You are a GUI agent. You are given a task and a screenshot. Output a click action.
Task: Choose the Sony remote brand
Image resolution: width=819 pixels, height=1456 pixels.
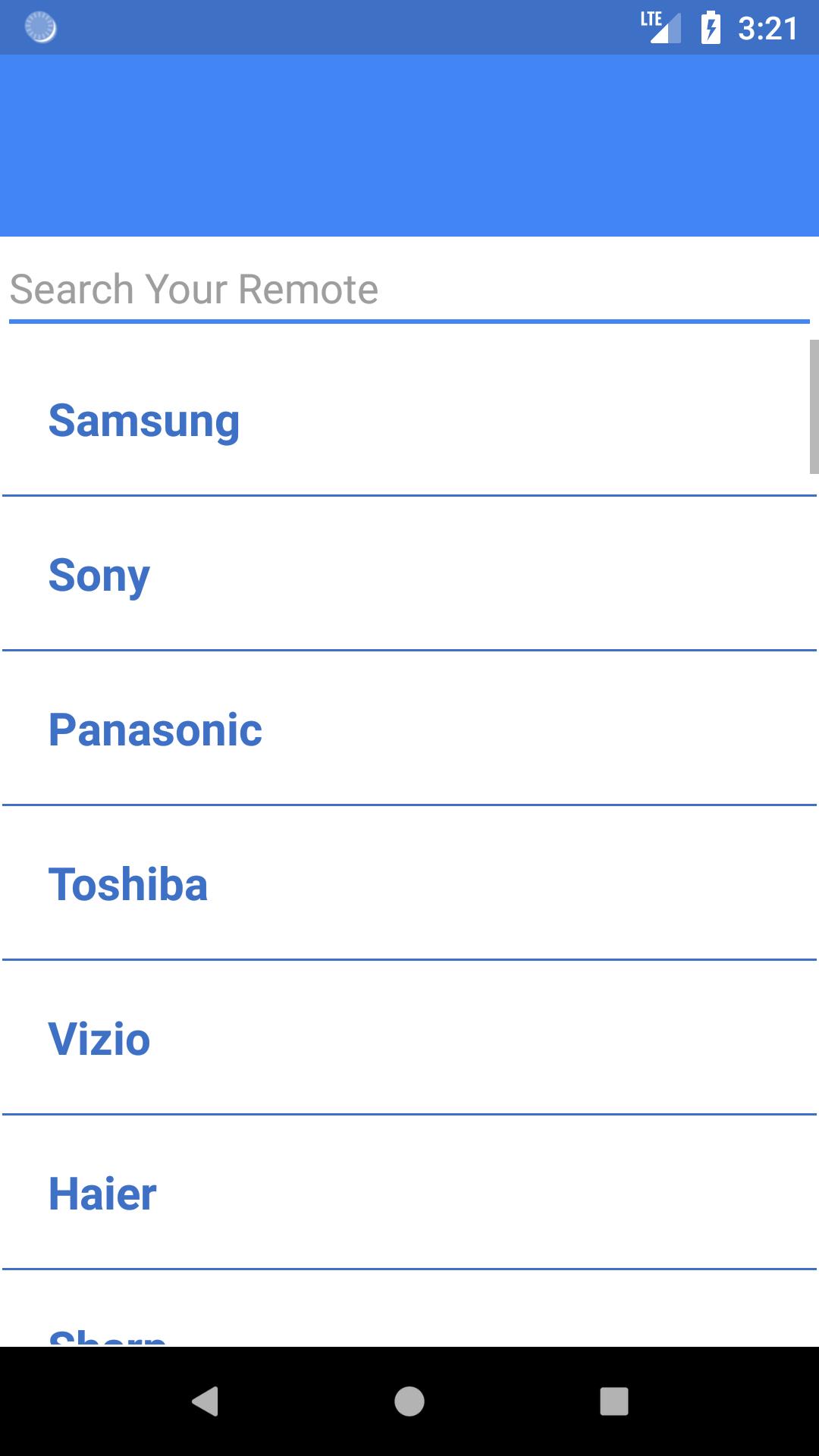pyautogui.click(x=99, y=575)
